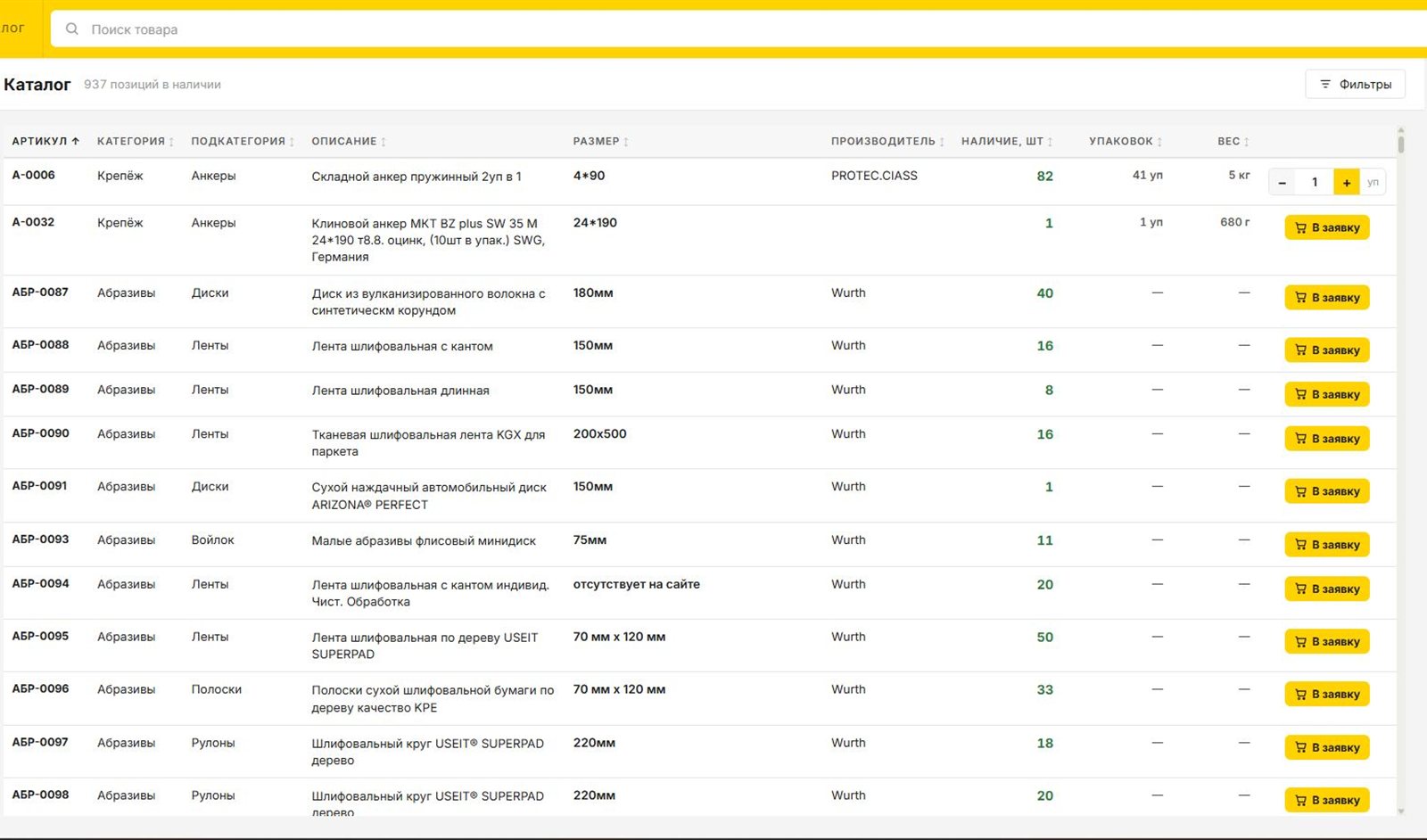This screenshot has height=840, width=1427.
Task: Sort table by Описание column
Action: point(348,141)
